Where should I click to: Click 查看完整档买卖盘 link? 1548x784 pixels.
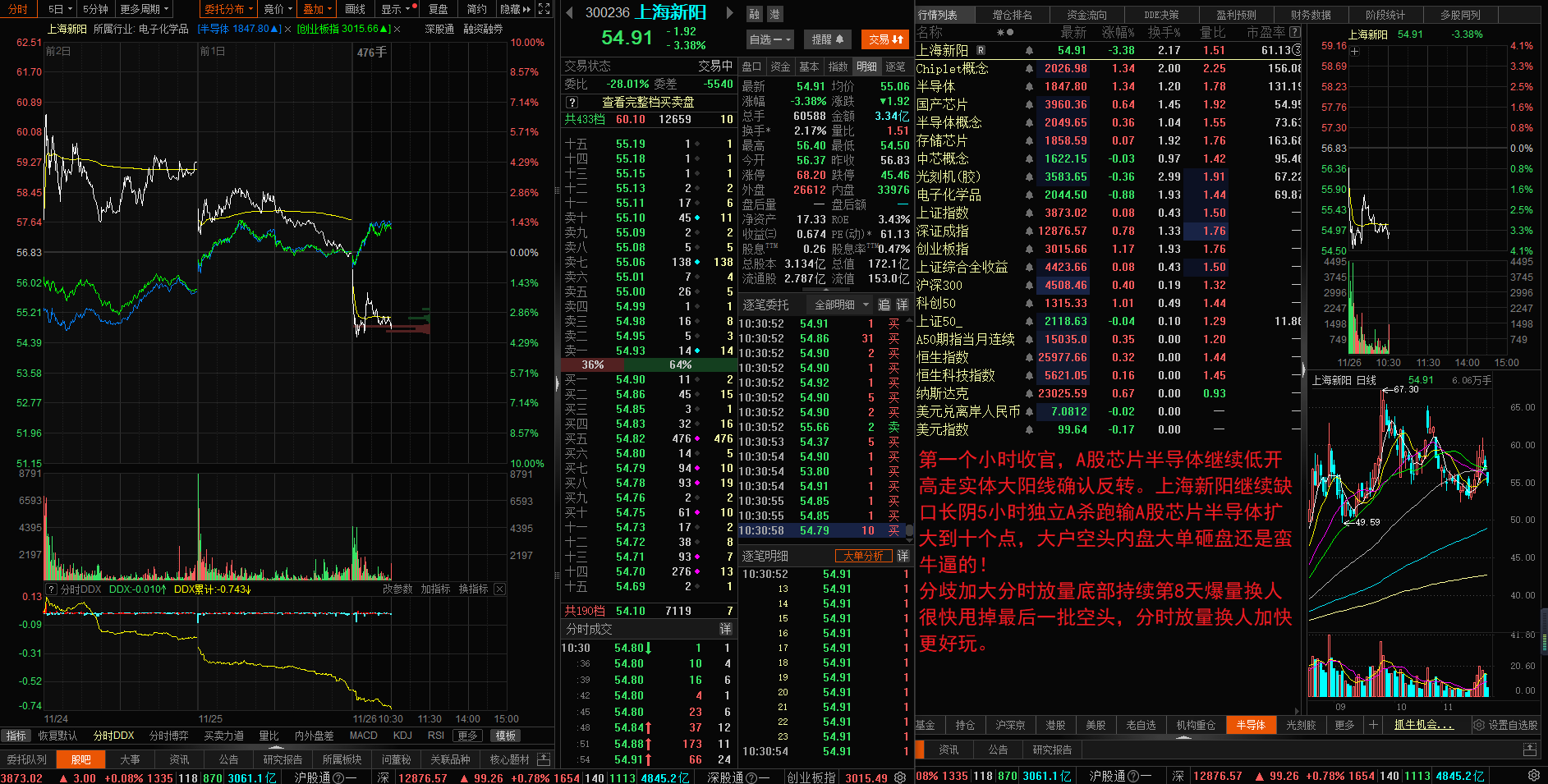tap(648, 103)
